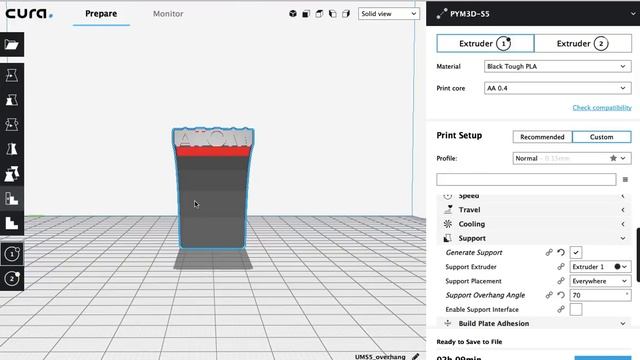
Task: Click the UMS5_overhang job name
Action: 380,357
